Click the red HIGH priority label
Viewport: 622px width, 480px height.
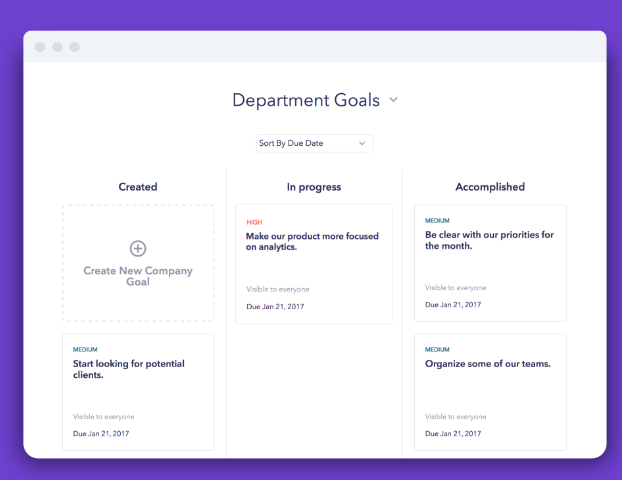click(x=254, y=222)
